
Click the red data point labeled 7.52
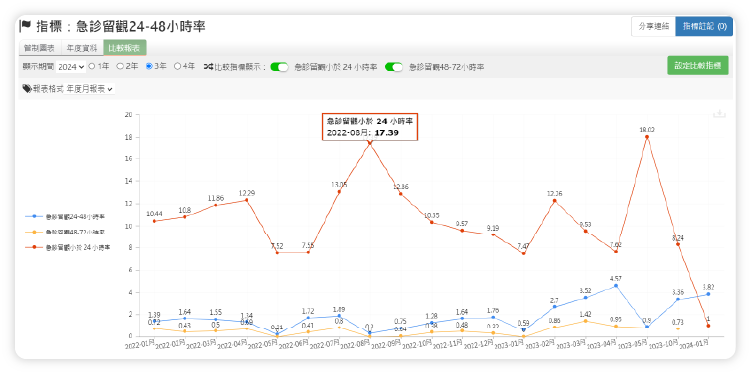tap(277, 253)
